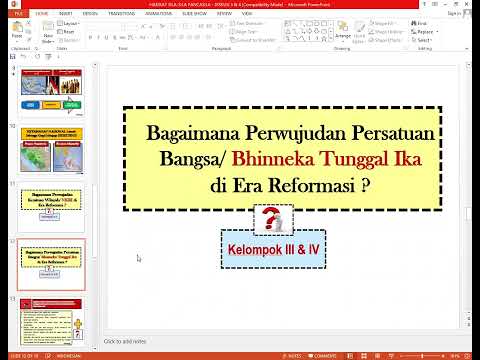The width and height of the screenshot is (480, 360).
Task: Open the Text Direction dropdown
Action: click(x=247, y=24)
